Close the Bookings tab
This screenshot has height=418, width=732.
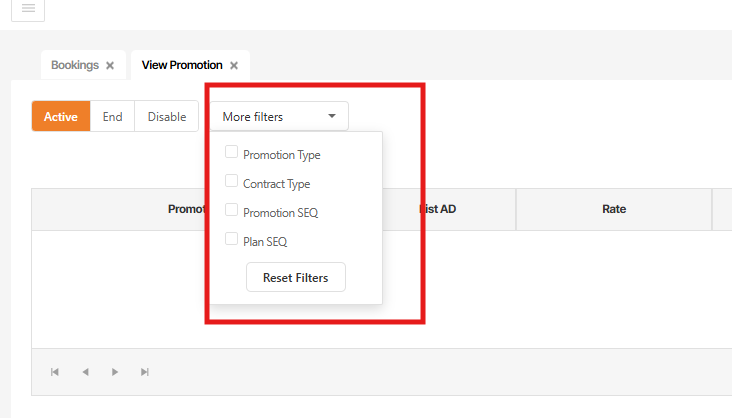point(110,66)
